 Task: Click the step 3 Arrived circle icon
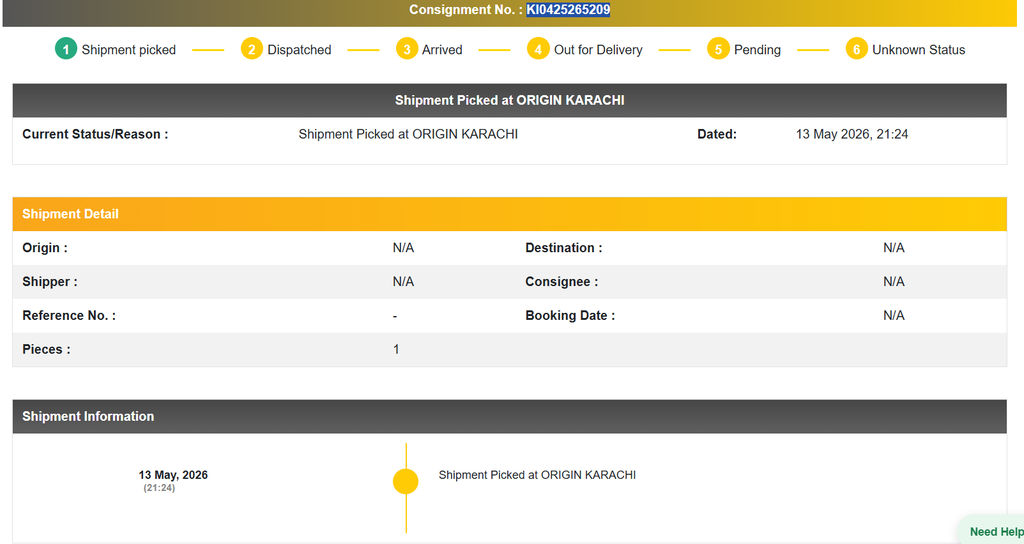pyautogui.click(x=406, y=49)
